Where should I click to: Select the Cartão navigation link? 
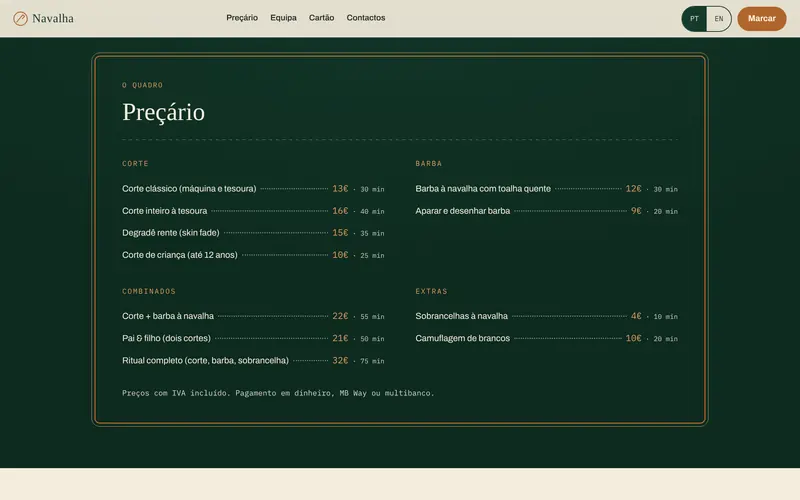pos(321,18)
